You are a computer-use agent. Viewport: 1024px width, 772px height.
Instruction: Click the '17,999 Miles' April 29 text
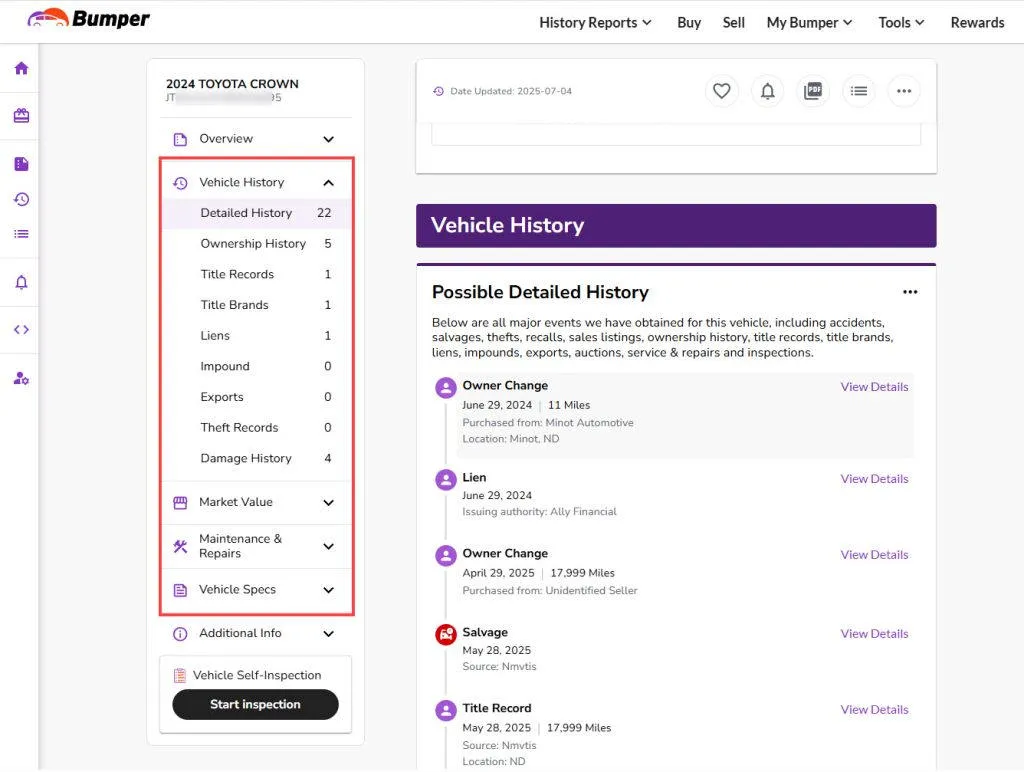(x=583, y=573)
